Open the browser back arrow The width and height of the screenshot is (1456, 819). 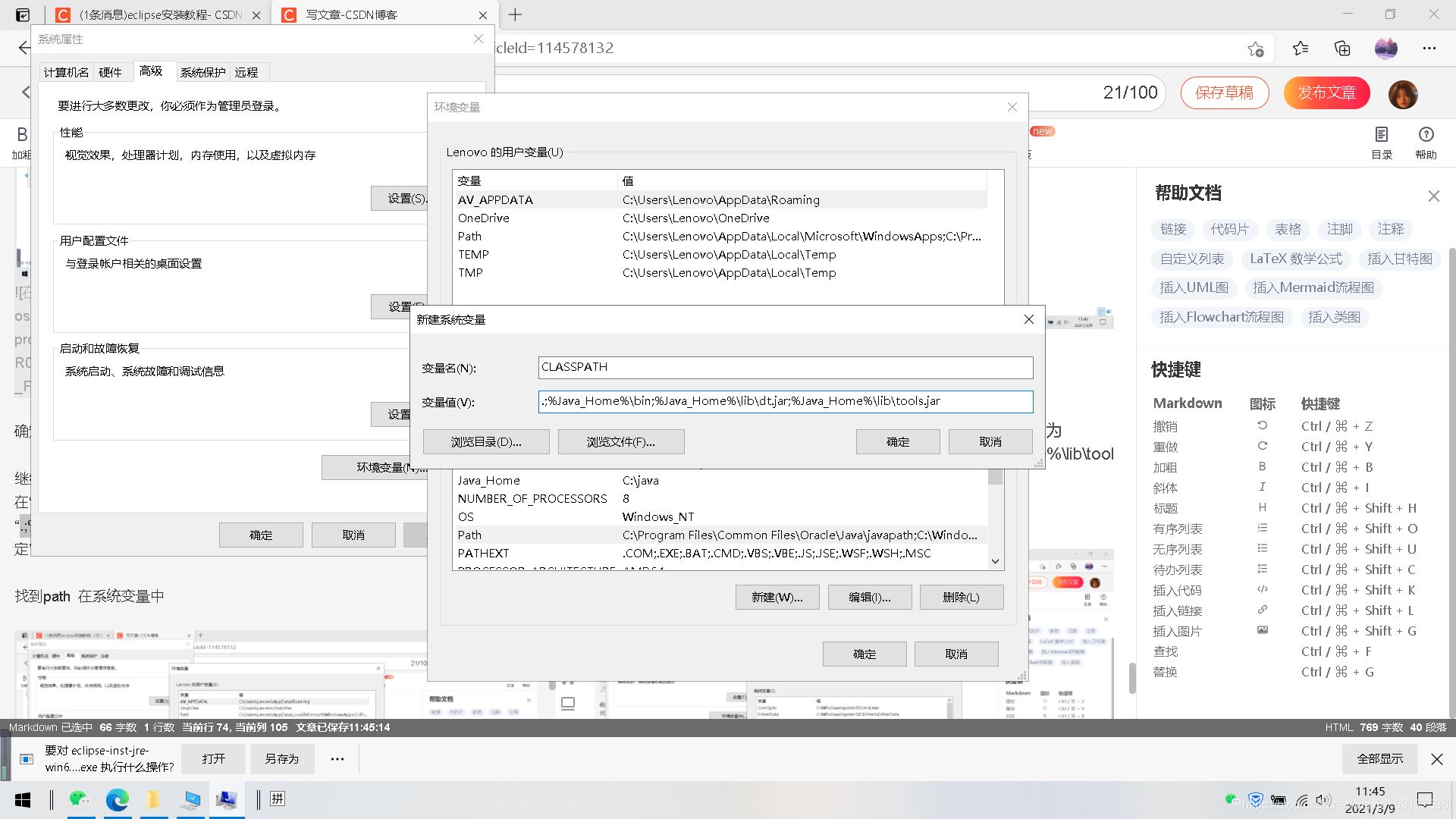(21, 48)
